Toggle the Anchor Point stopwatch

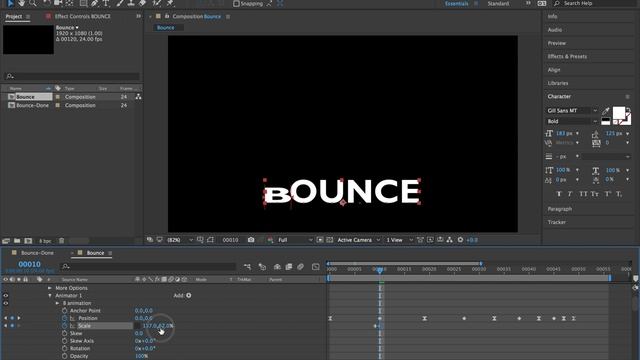(x=64, y=311)
